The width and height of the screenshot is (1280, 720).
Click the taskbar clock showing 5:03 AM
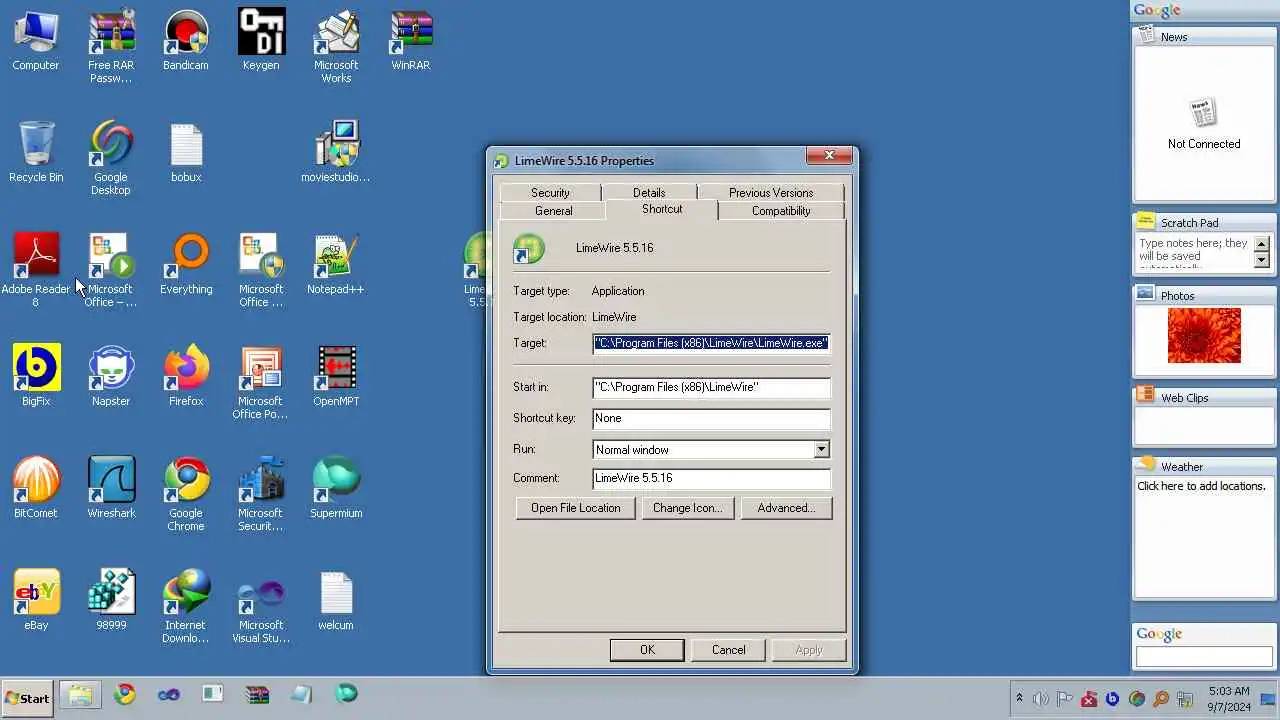coord(1228,699)
